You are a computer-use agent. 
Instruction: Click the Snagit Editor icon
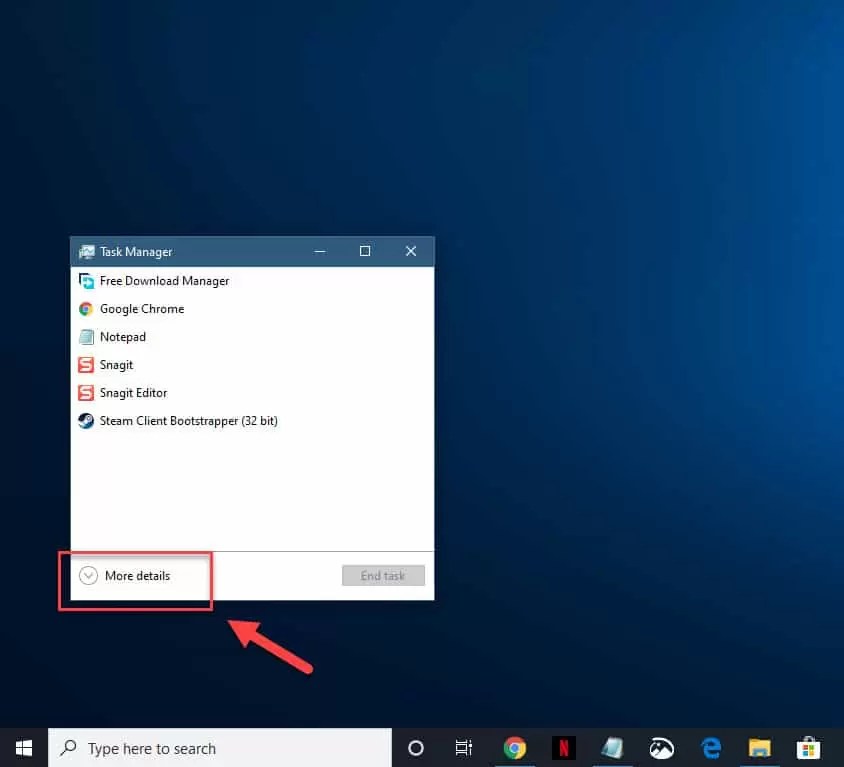[86, 393]
